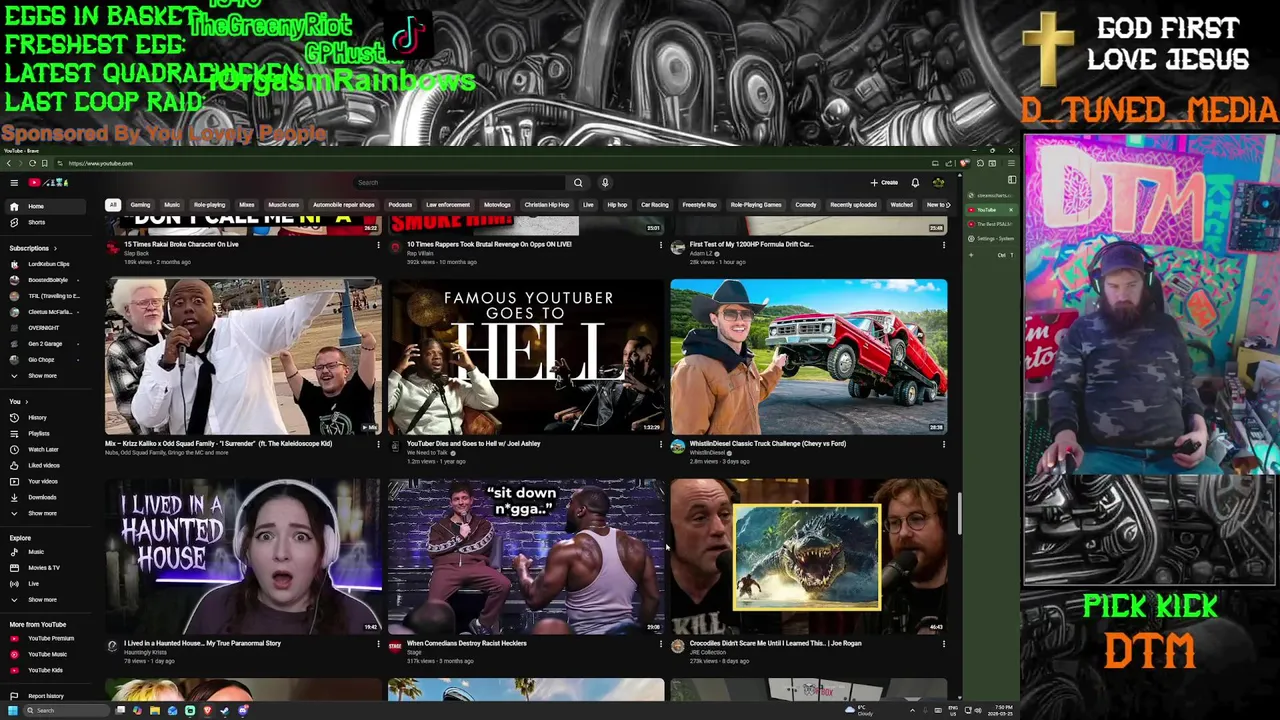Select the Recently uploaded chip
Screen dimensions: 1280x720
point(853,205)
